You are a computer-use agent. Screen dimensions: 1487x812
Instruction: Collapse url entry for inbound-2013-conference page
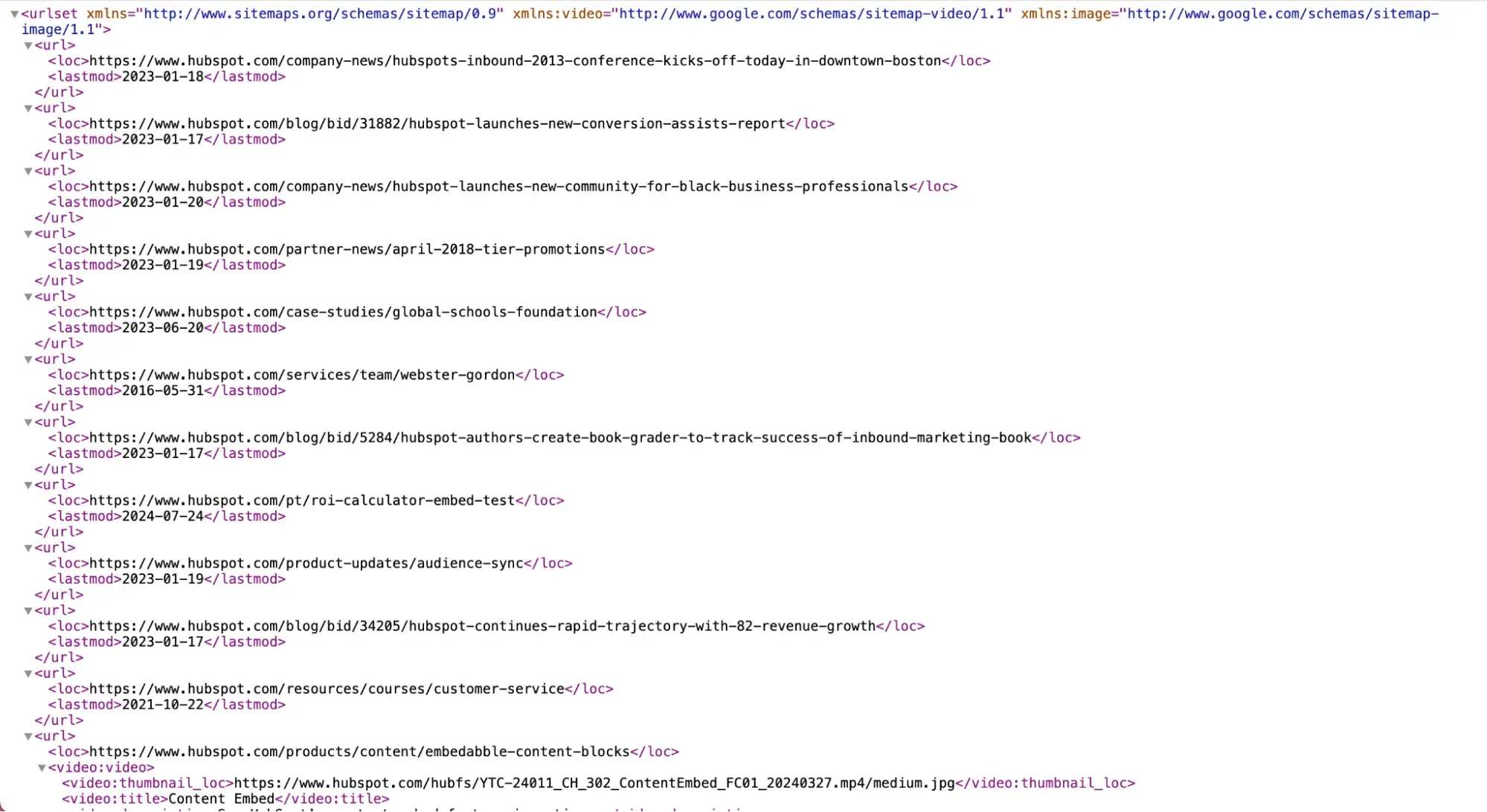pos(28,45)
